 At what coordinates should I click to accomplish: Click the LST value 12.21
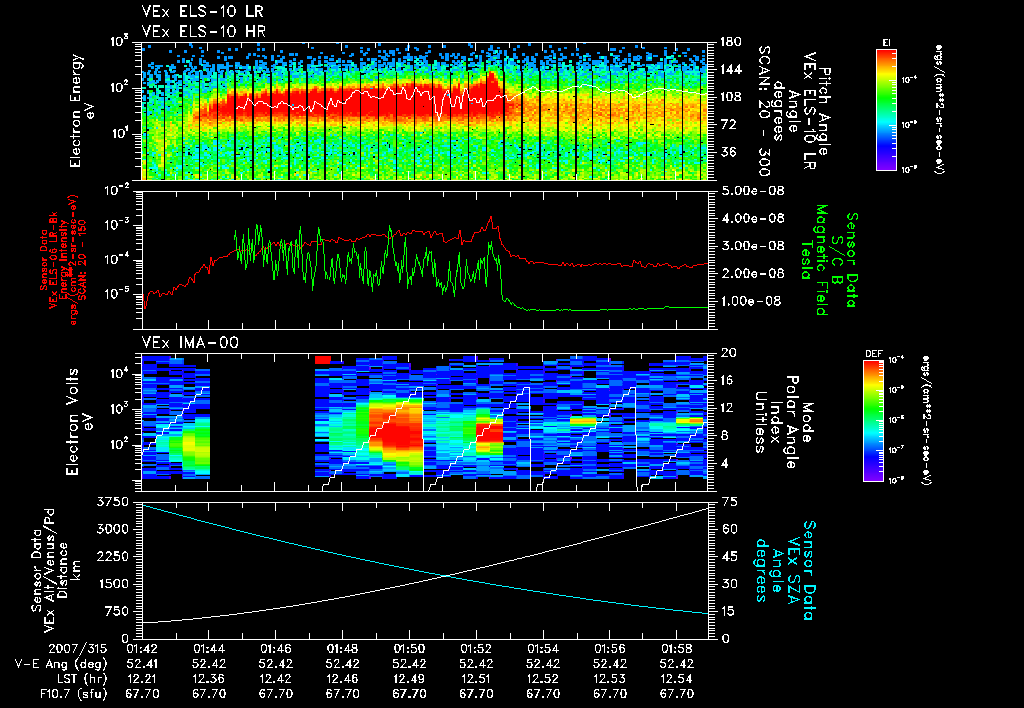pyautogui.click(x=142, y=679)
